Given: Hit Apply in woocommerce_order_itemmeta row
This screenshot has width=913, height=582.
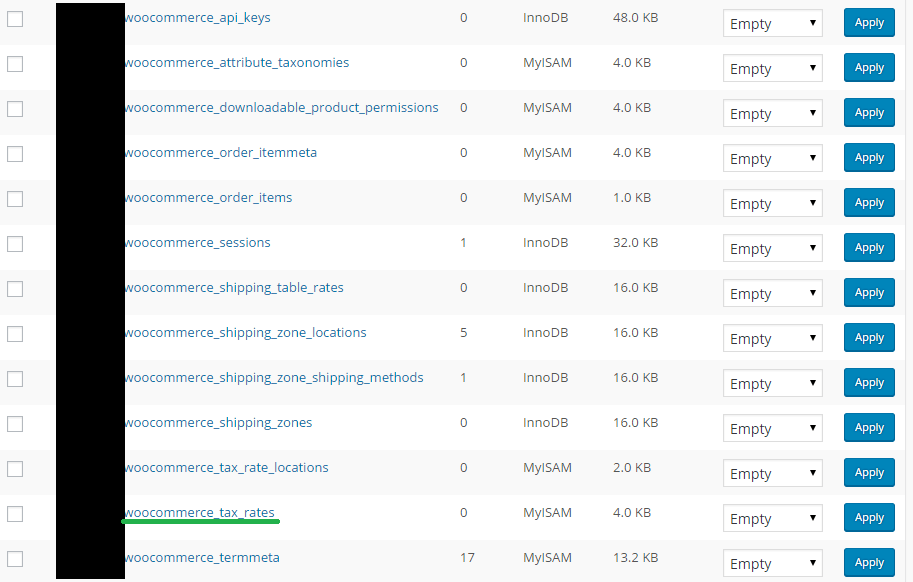Looking at the screenshot, I should [869, 158].
